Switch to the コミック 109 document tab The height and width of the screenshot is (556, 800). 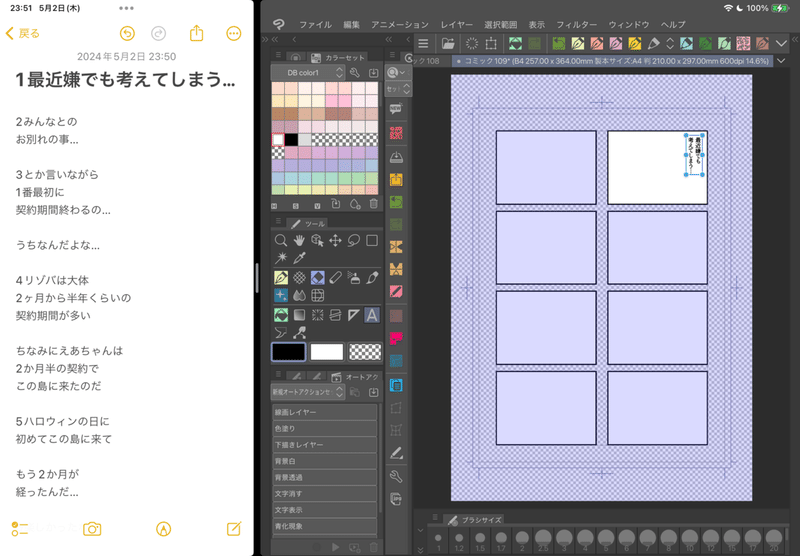coord(612,61)
